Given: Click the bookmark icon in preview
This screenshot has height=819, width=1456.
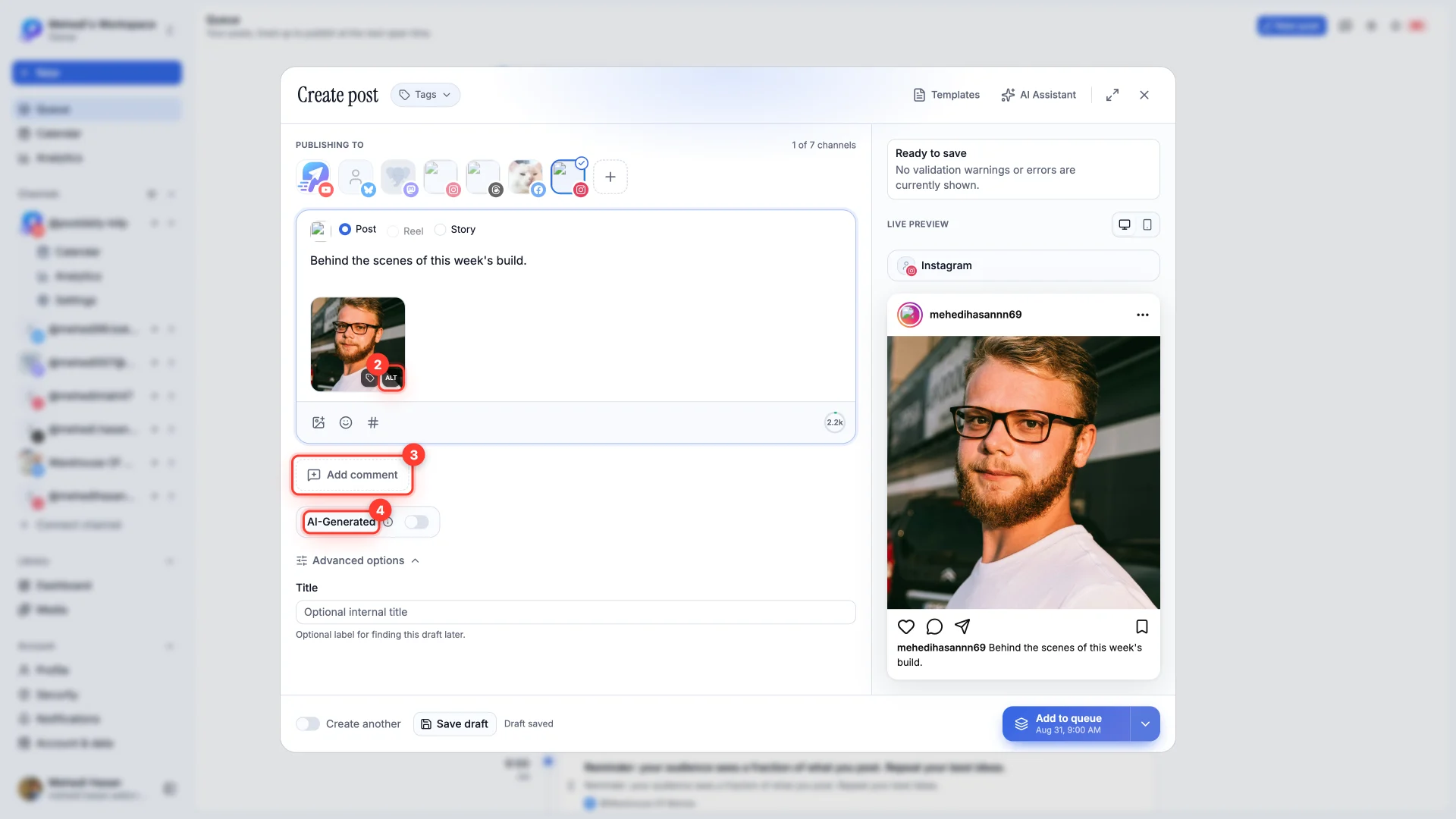Looking at the screenshot, I should coord(1142,626).
